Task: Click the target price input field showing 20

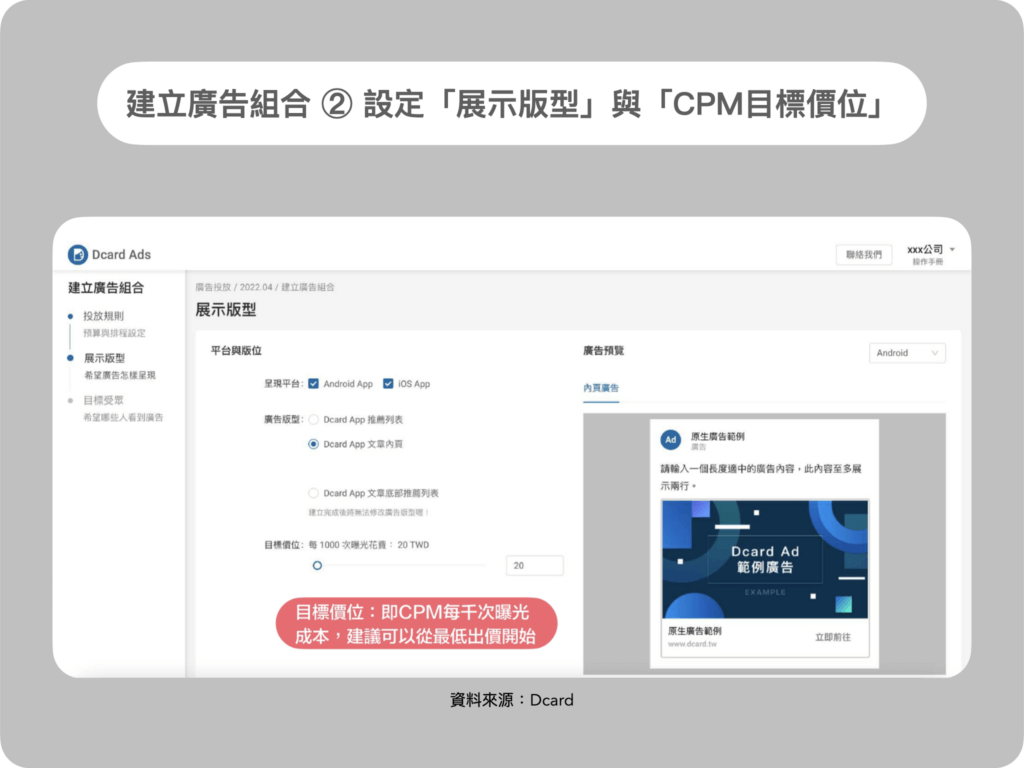Action: (534, 566)
